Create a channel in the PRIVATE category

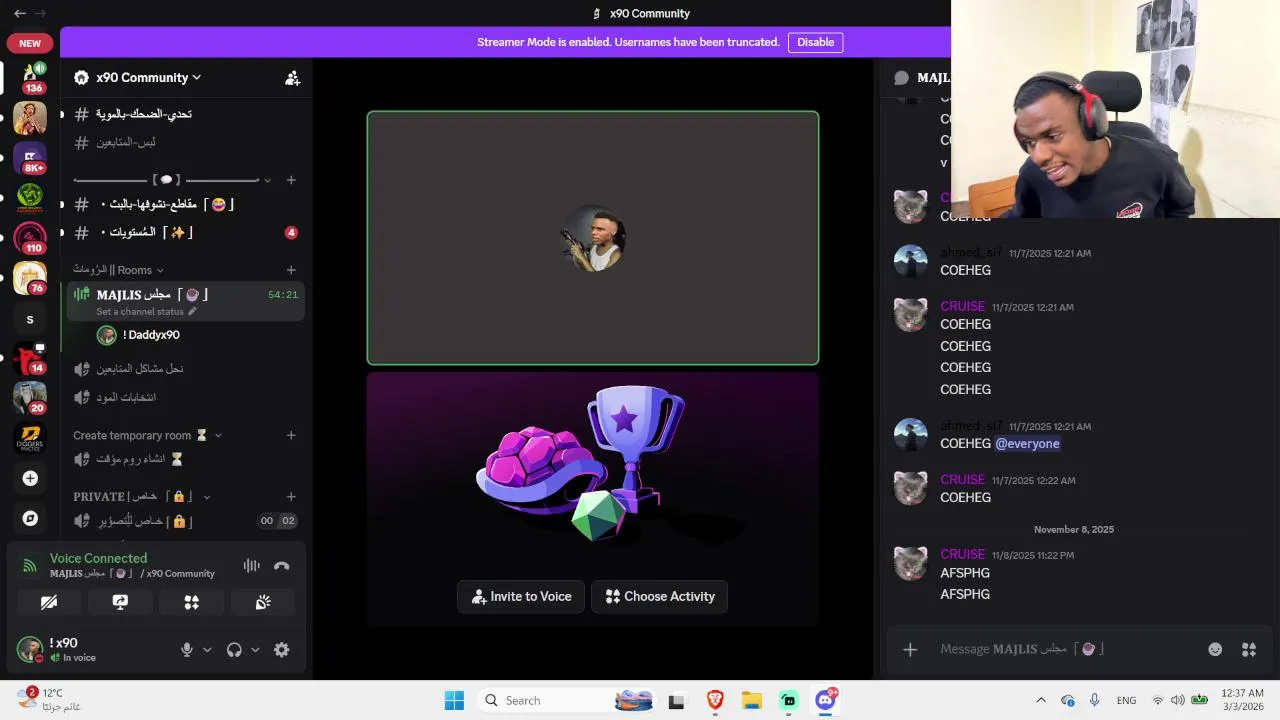point(291,496)
